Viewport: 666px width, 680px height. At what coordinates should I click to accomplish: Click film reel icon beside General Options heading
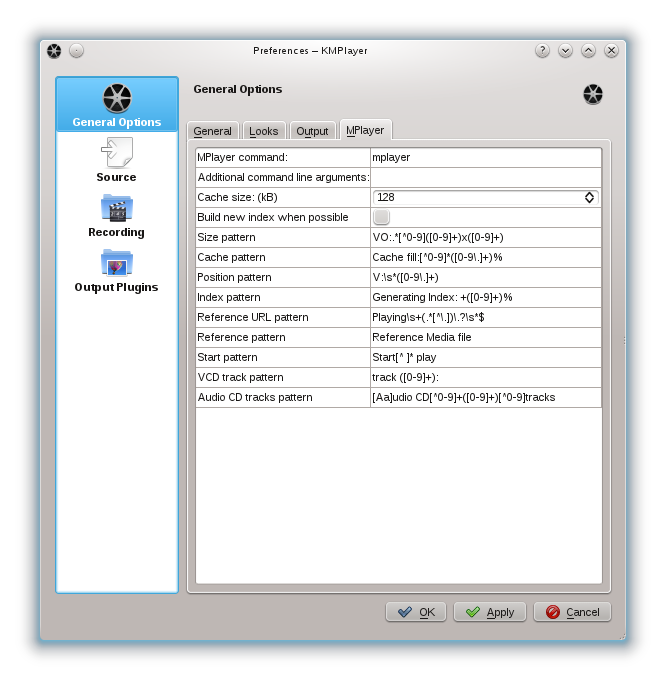point(593,94)
